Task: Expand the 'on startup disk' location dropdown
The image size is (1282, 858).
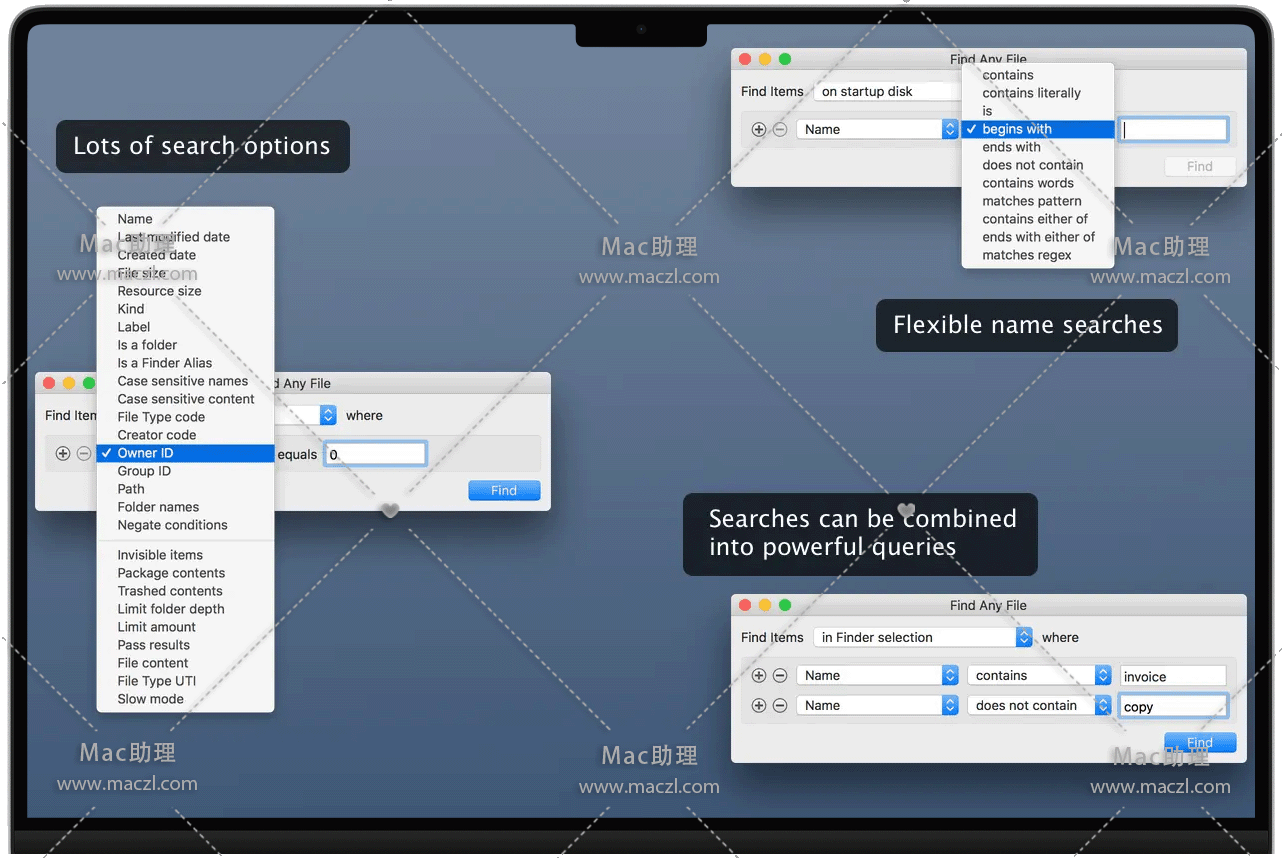Action: click(885, 91)
